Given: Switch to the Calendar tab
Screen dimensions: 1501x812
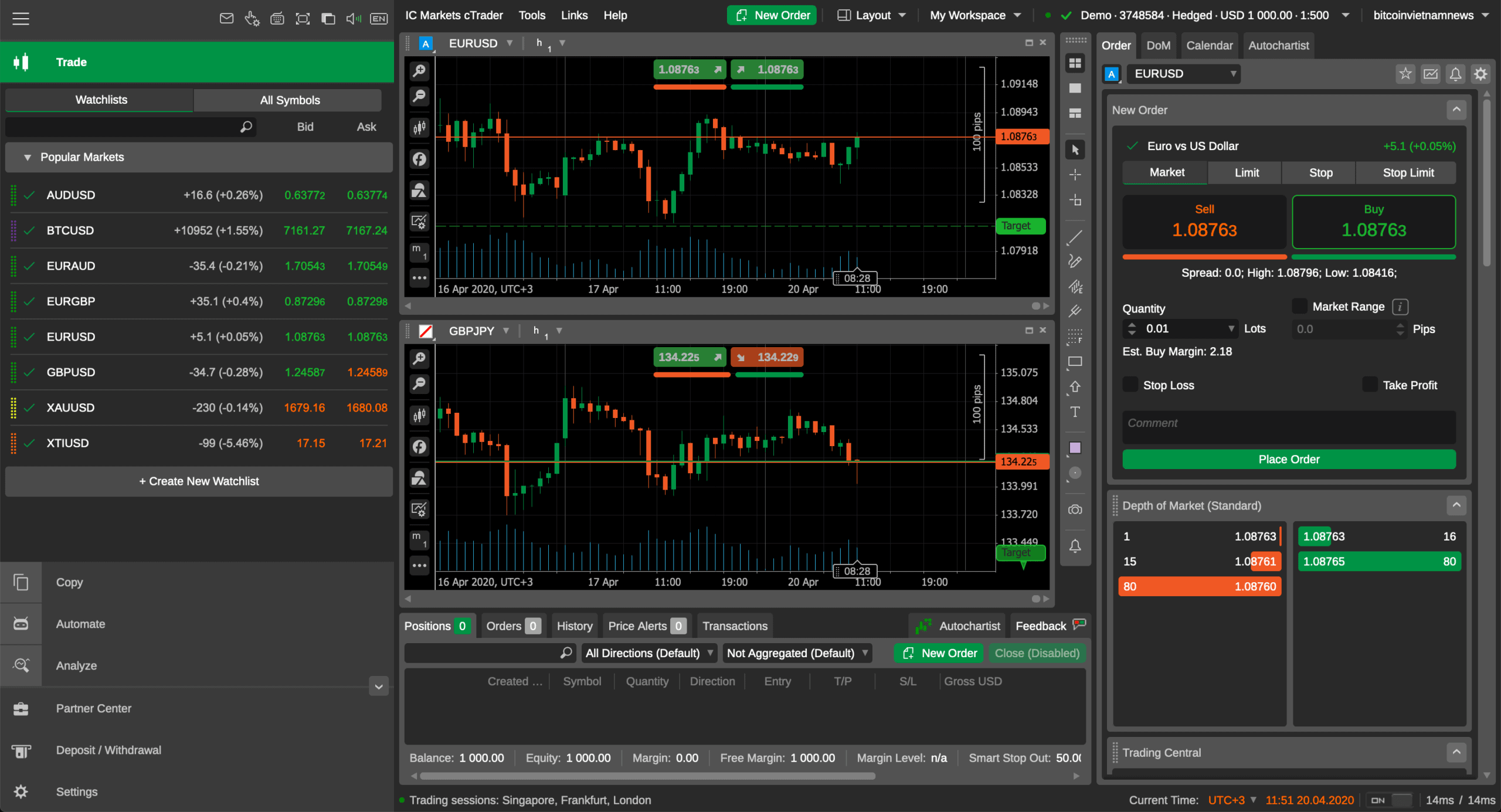Looking at the screenshot, I should [1209, 45].
